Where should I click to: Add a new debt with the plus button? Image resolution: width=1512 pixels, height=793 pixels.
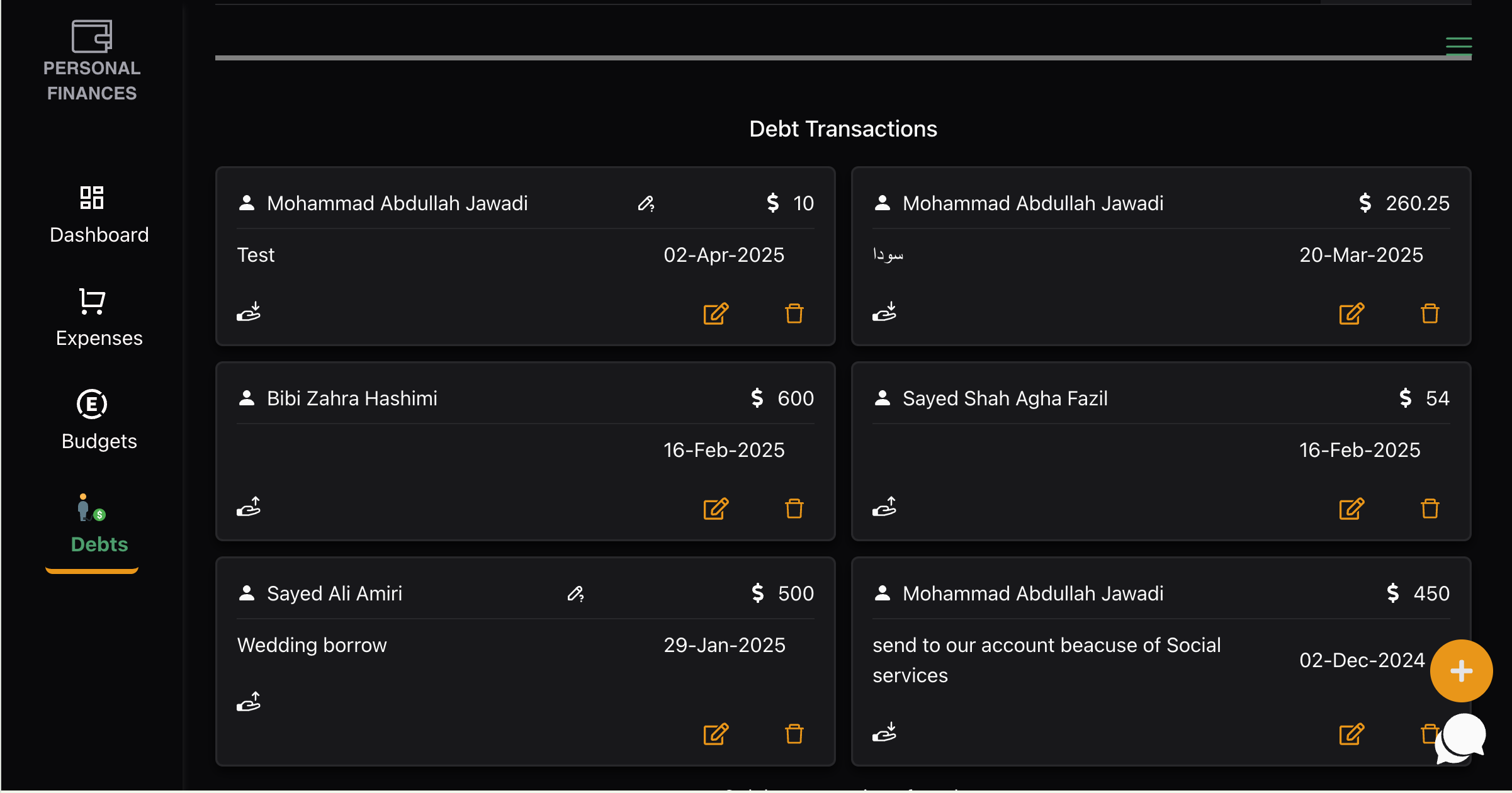pos(1460,670)
